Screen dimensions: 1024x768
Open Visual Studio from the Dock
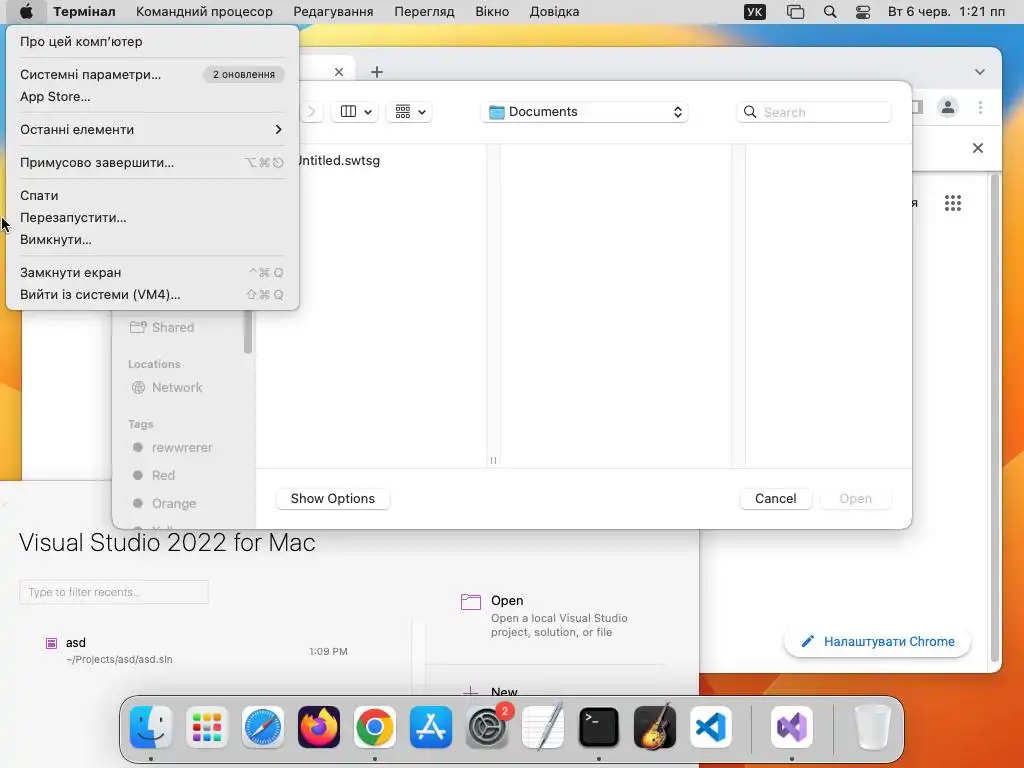792,727
